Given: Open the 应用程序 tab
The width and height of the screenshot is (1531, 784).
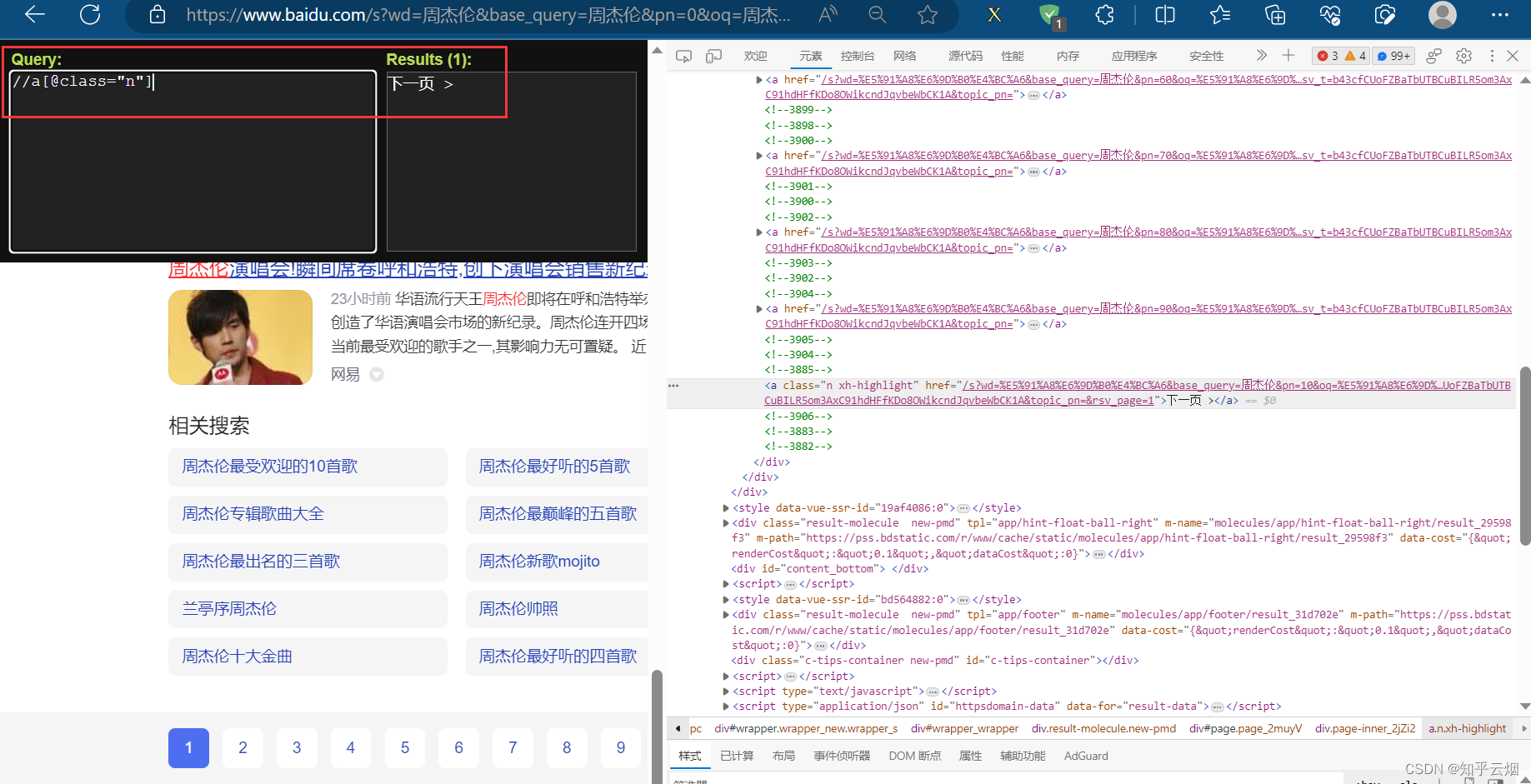Looking at the screenshot, I should point(1134,56).
